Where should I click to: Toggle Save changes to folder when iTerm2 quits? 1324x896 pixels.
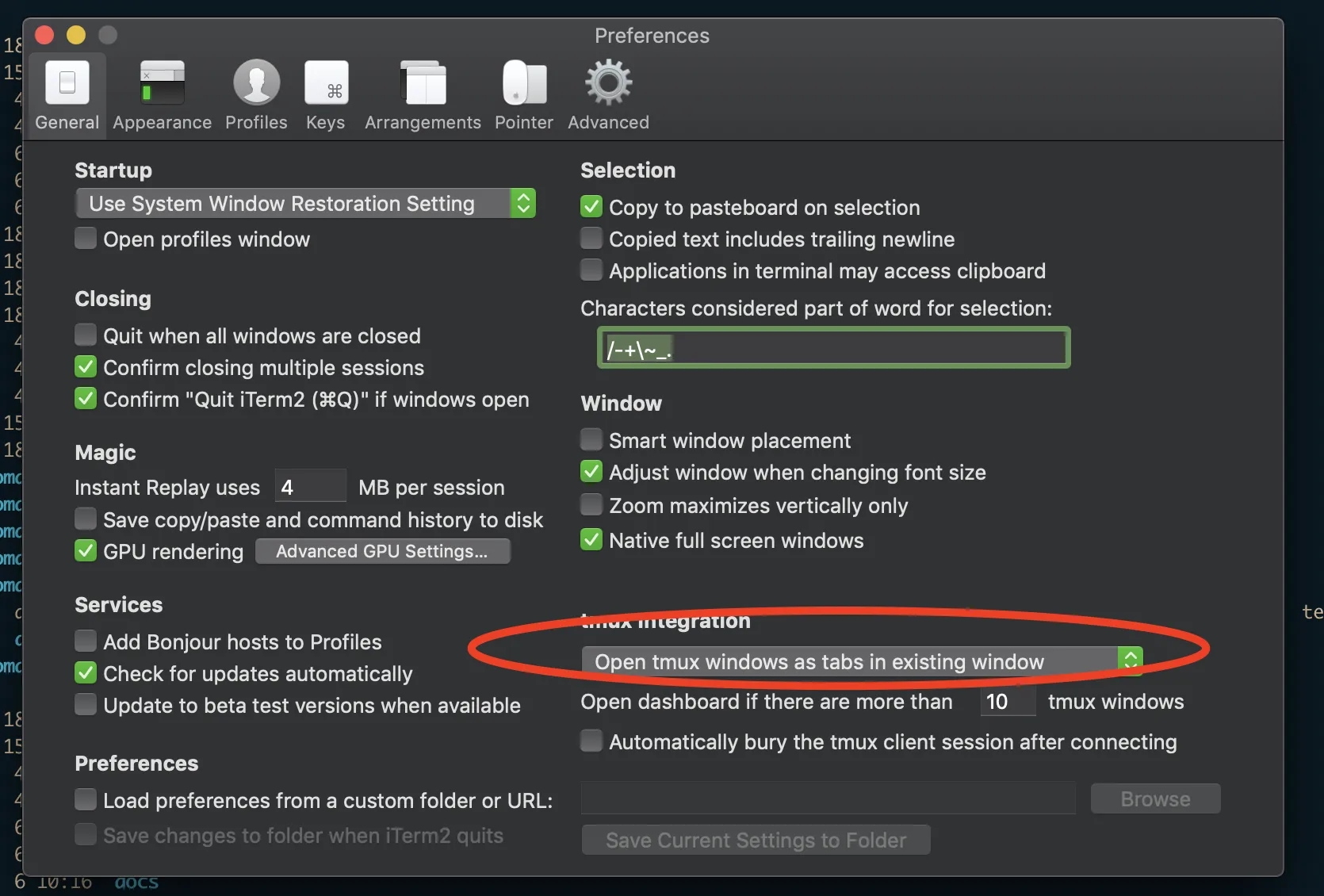click(x=86, y=835)
